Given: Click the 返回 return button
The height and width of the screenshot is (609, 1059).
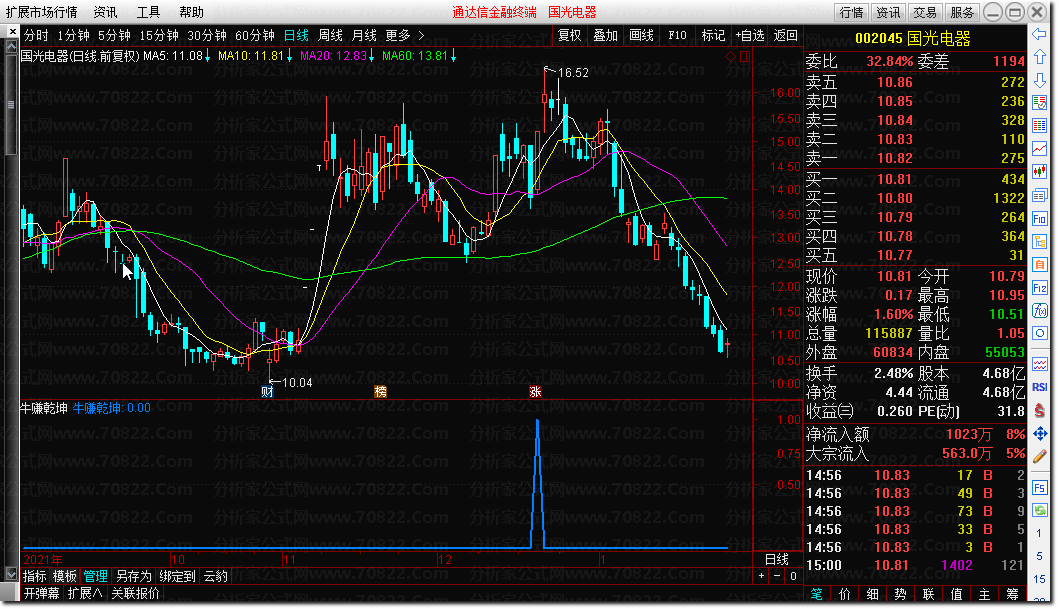Looking at the screenshot, I should 785,36.
